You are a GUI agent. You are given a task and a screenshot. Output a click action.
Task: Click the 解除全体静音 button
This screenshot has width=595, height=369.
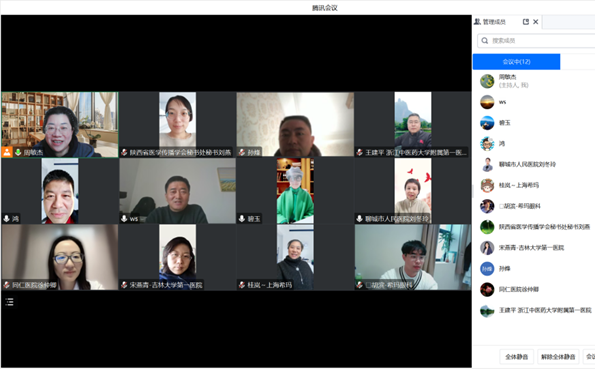[x=558, y=356]
